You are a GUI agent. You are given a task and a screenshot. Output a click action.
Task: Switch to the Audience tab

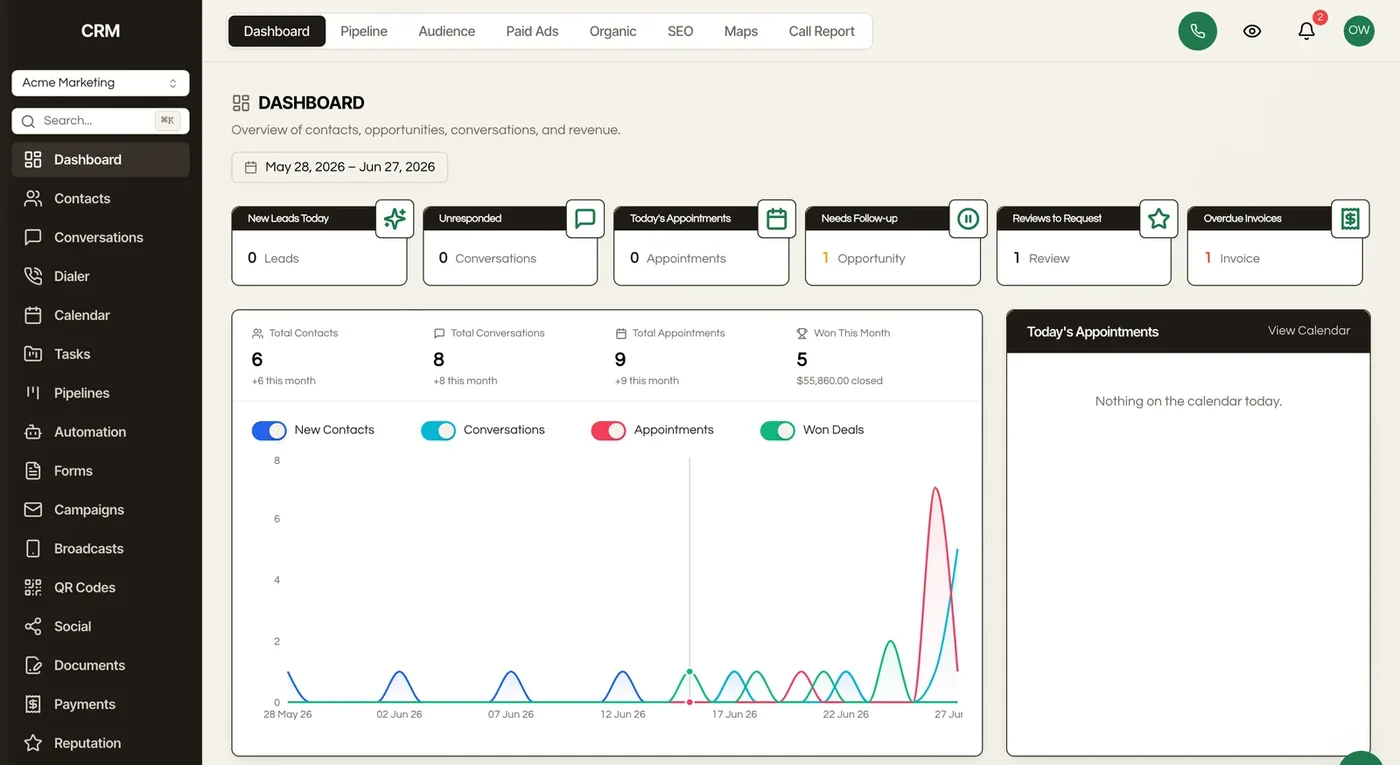[446, 31]
